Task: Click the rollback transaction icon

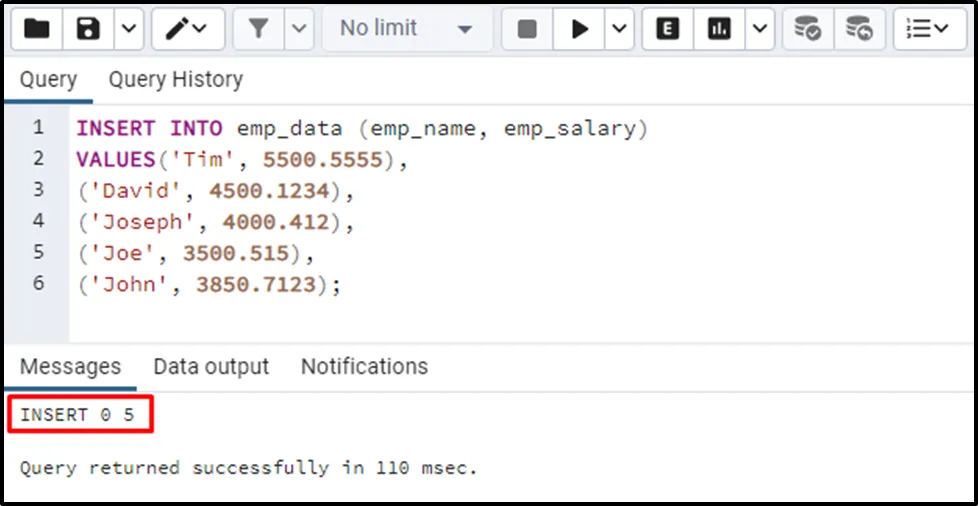Action: pos(857,29)
